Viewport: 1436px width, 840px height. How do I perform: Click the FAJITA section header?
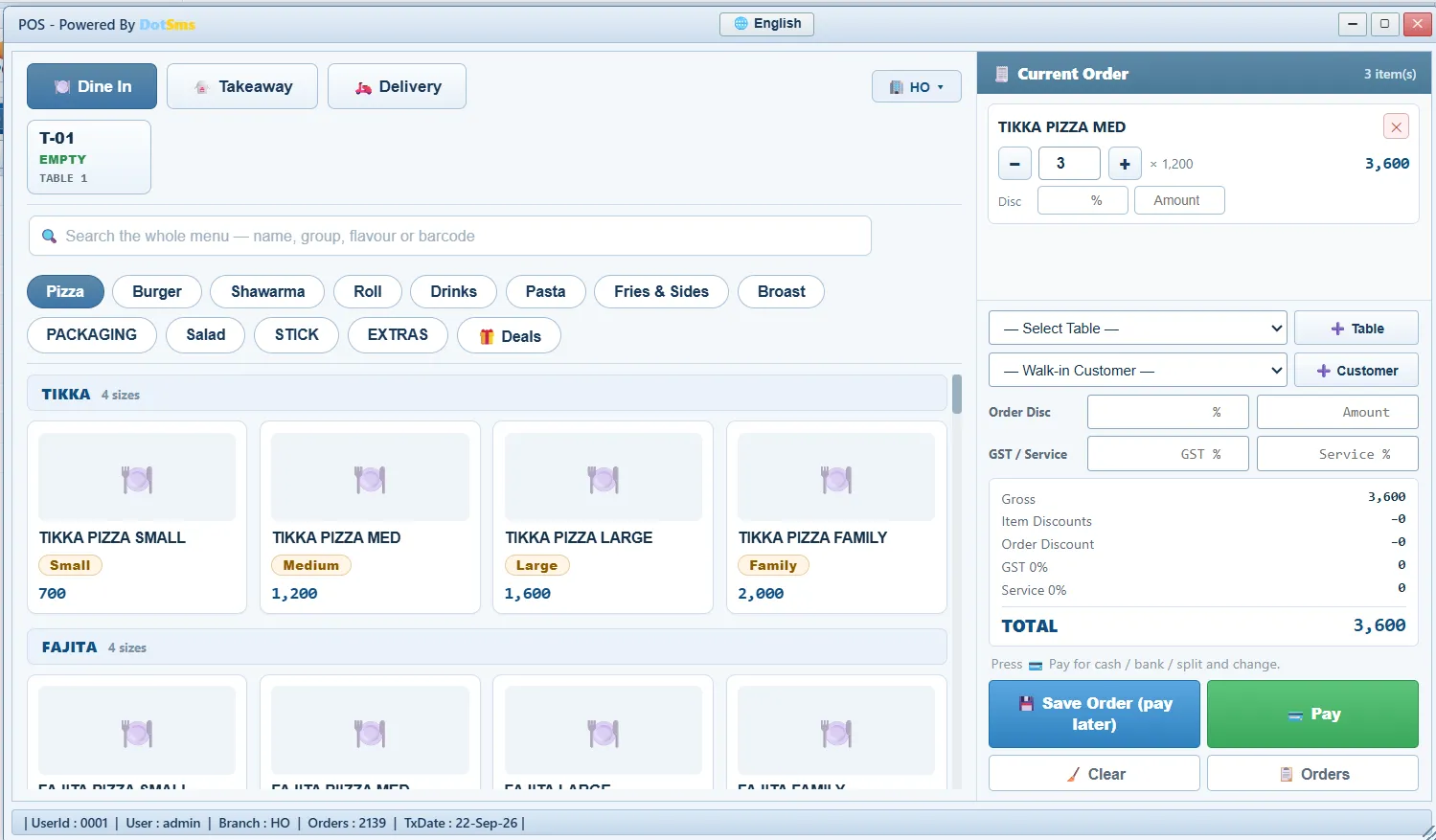pos(487,647)
